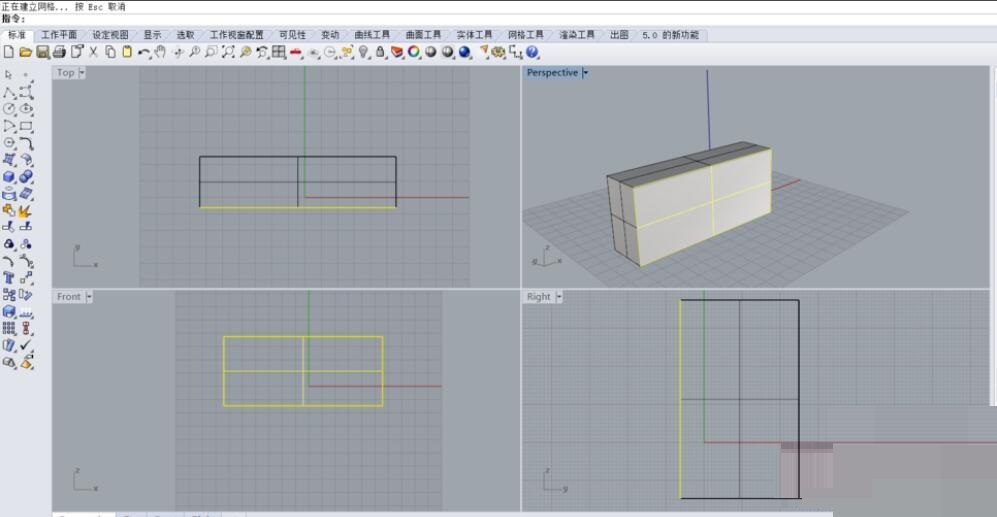Screen dimensions: 997x517
Task: Lock objects using the padlock icon
Action: click(x=381, y=52)
